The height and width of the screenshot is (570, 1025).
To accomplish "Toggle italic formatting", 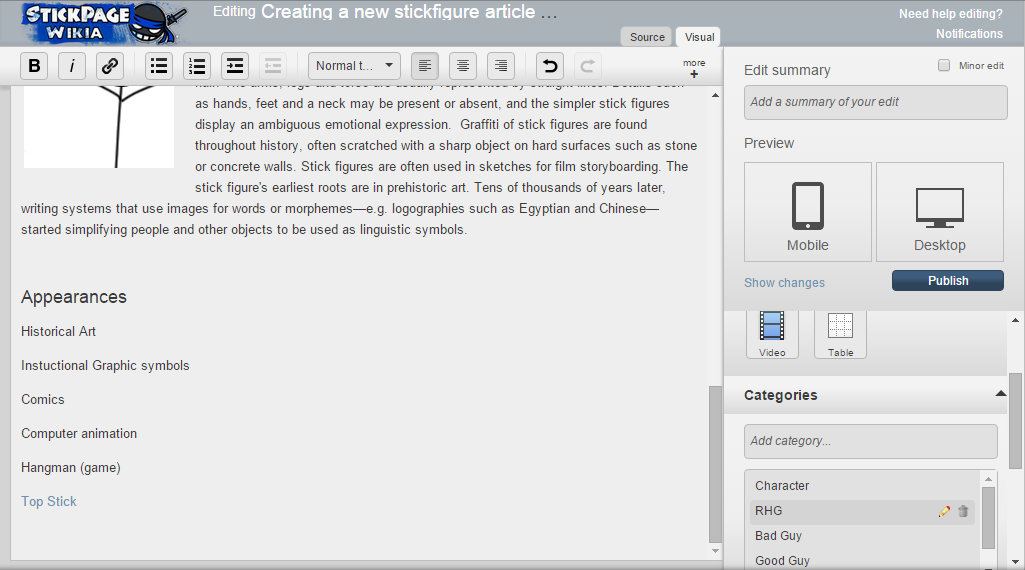I will (72, 66).
